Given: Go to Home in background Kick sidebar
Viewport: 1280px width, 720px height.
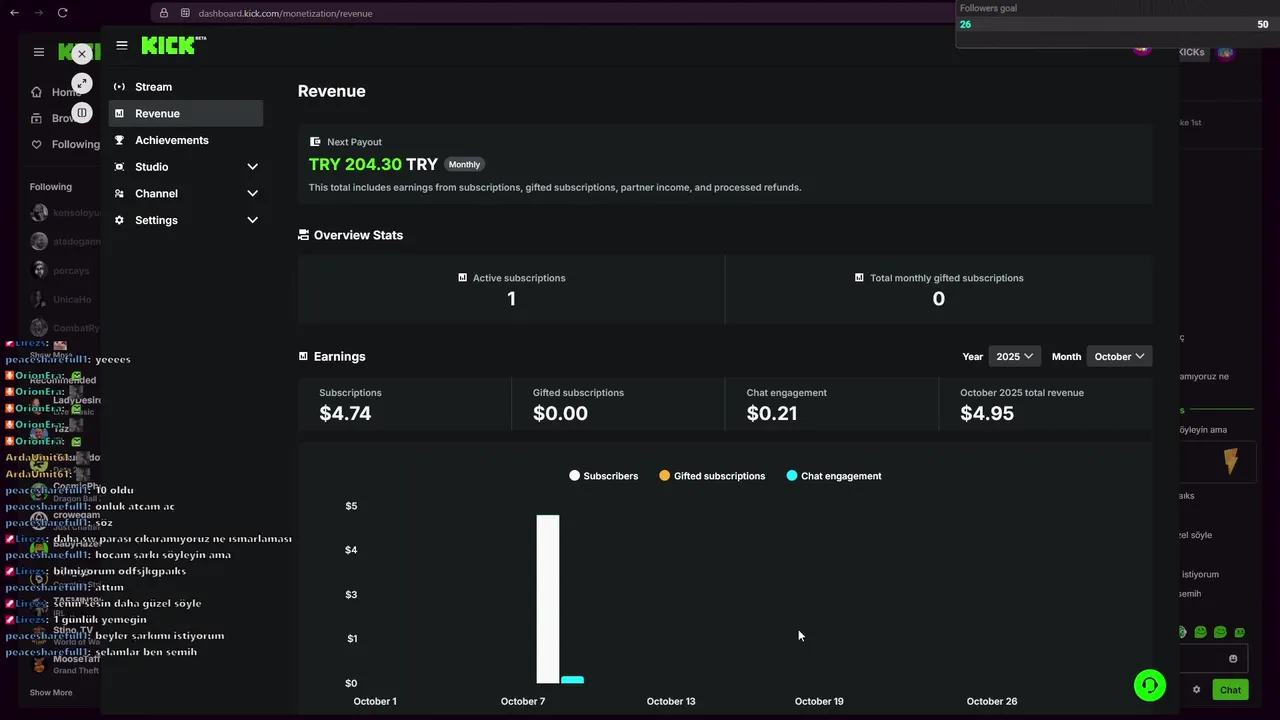Looking at the screenshot, I should pos(55,92).
